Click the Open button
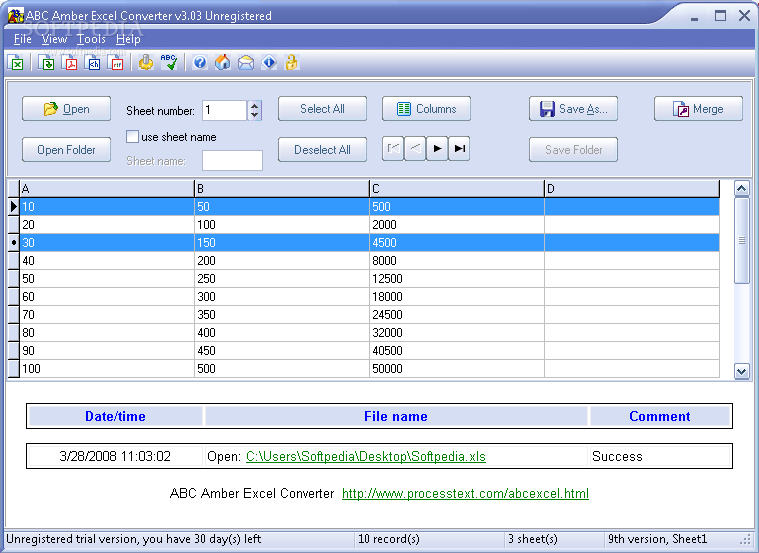This screenshot has height=553, width=759. click(66, 108)
